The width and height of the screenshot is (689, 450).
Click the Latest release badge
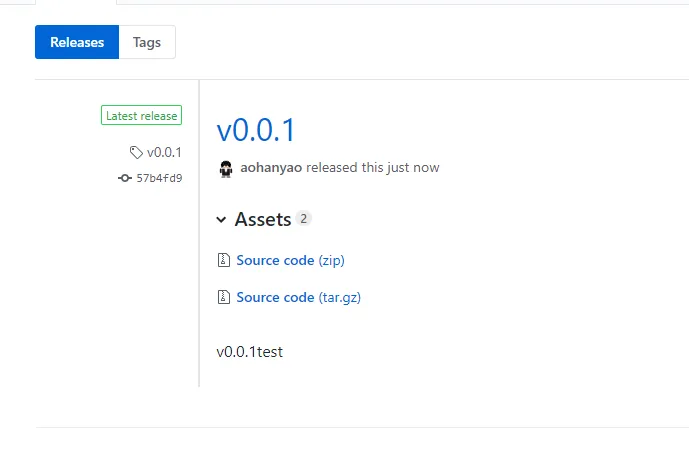point(141,115)
